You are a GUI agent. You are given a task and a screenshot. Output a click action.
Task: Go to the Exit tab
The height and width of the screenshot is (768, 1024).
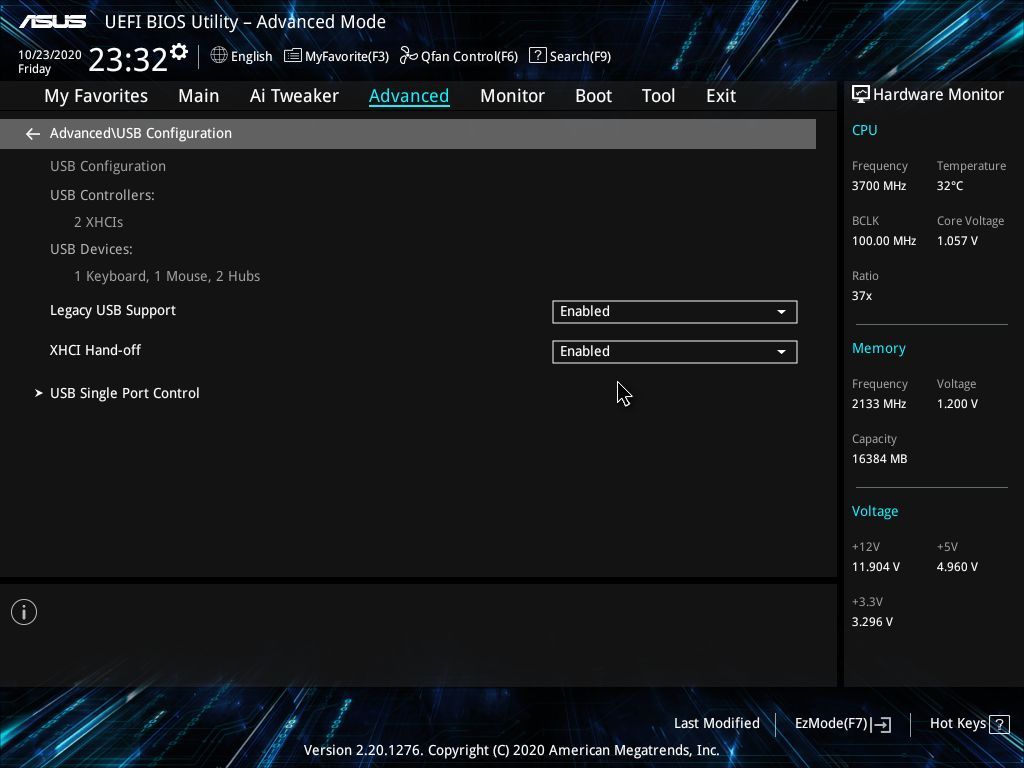pos(721,96)
